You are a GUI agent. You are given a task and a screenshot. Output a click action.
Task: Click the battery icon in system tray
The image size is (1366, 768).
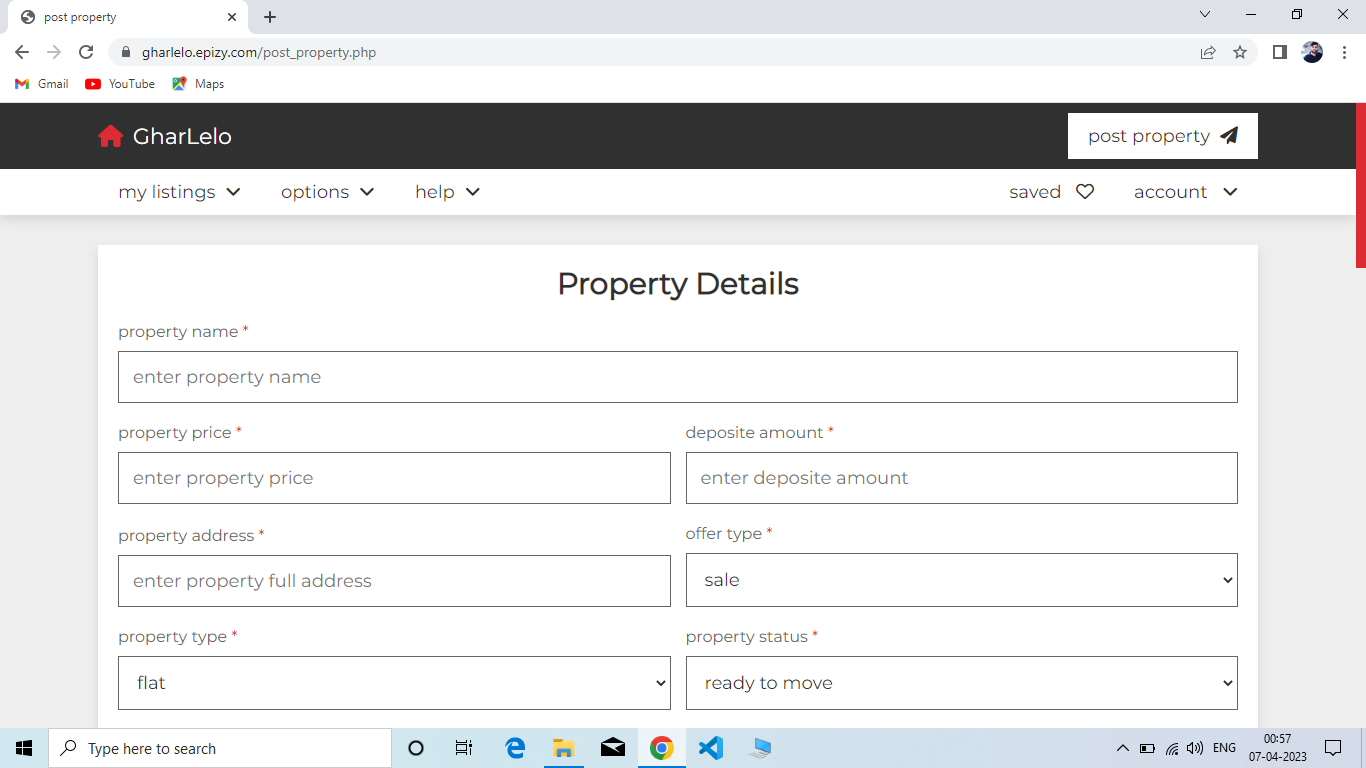click(1147, 748)
